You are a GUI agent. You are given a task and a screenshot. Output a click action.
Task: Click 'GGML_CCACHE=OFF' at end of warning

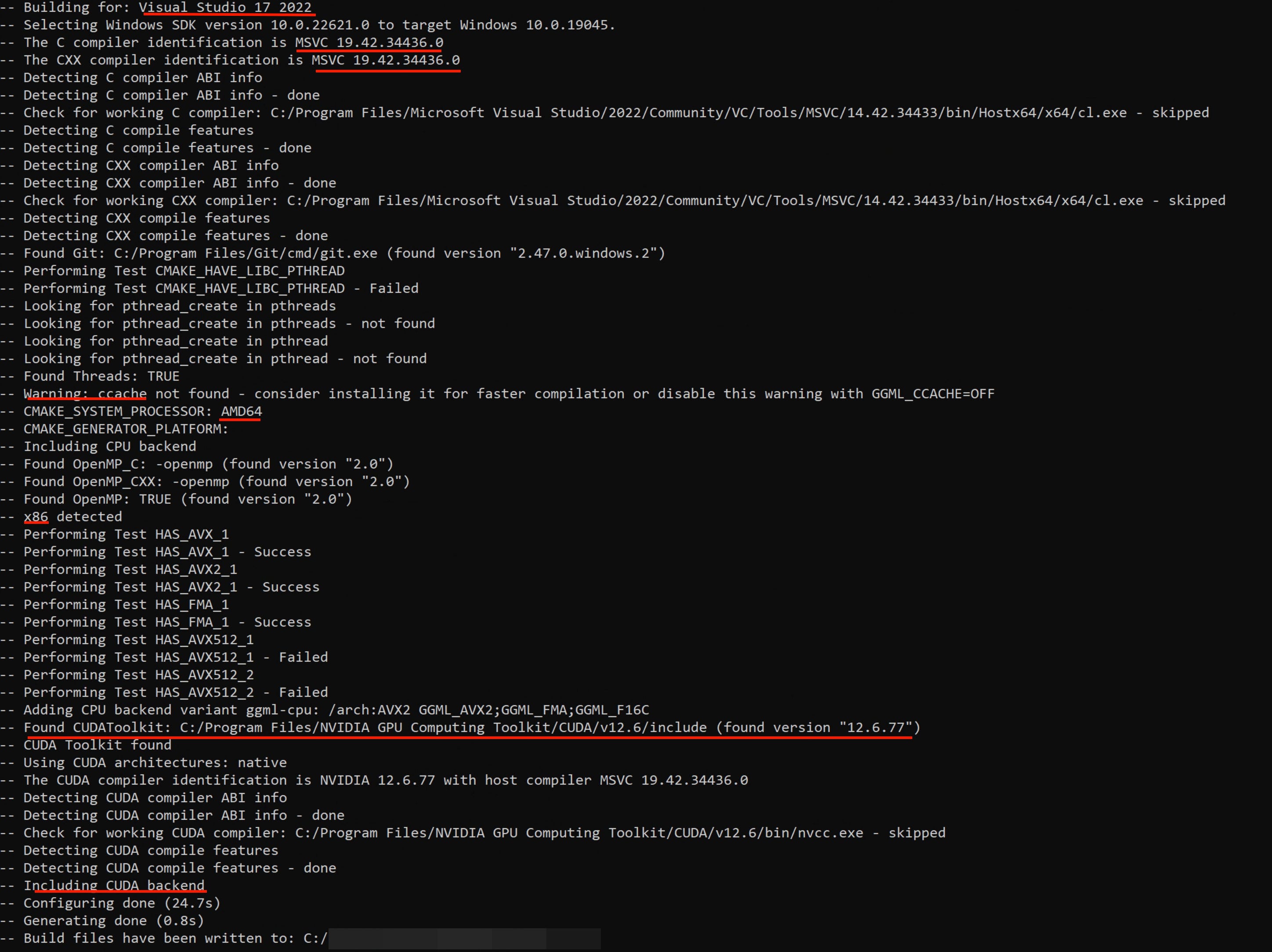coord(932,394)
